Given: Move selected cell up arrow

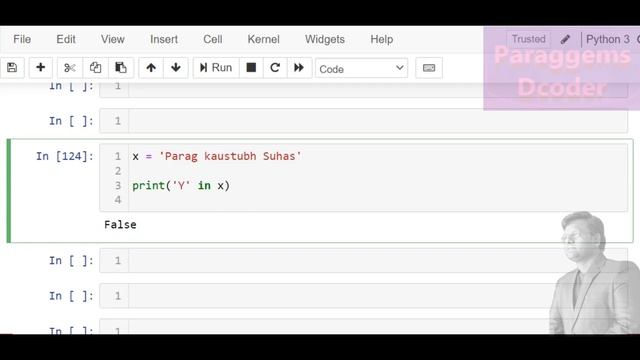Looking at the screenshot, I should pyautogui.click(x=151, y=68).
